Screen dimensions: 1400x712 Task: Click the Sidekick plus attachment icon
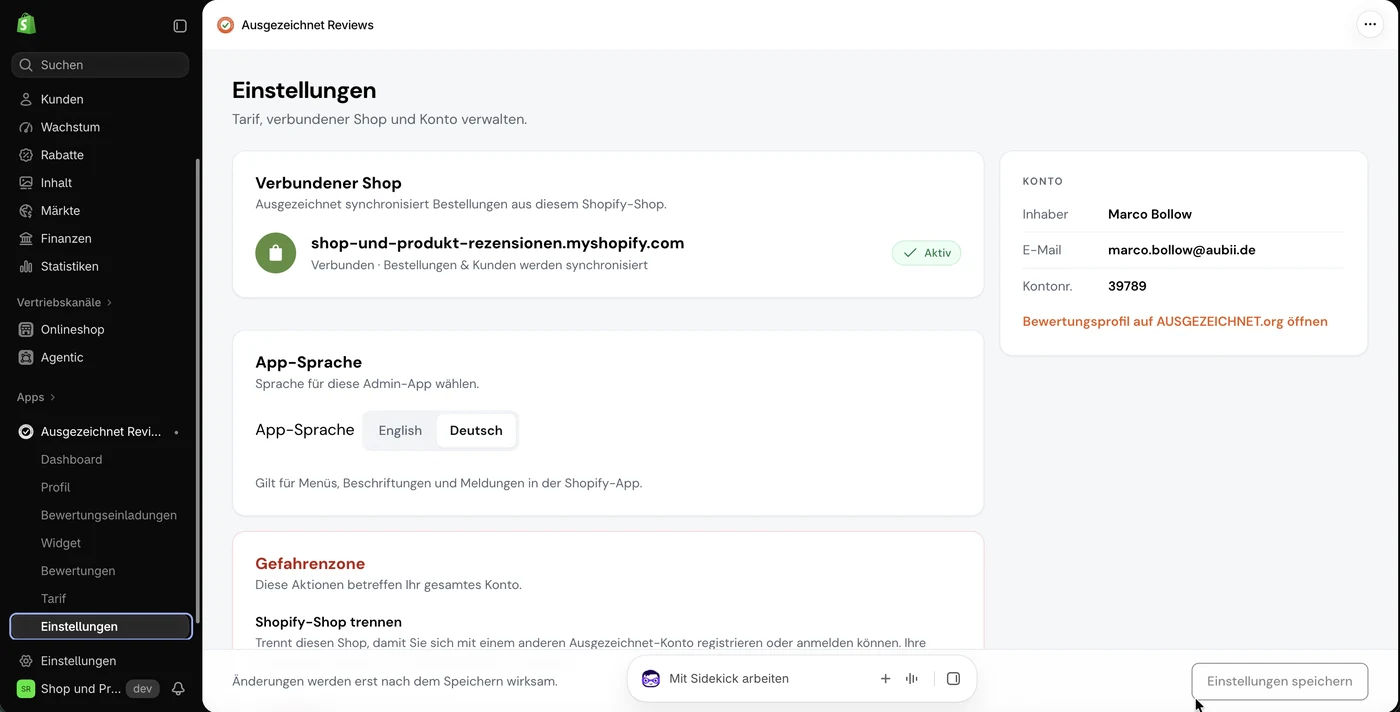point(885,679)
